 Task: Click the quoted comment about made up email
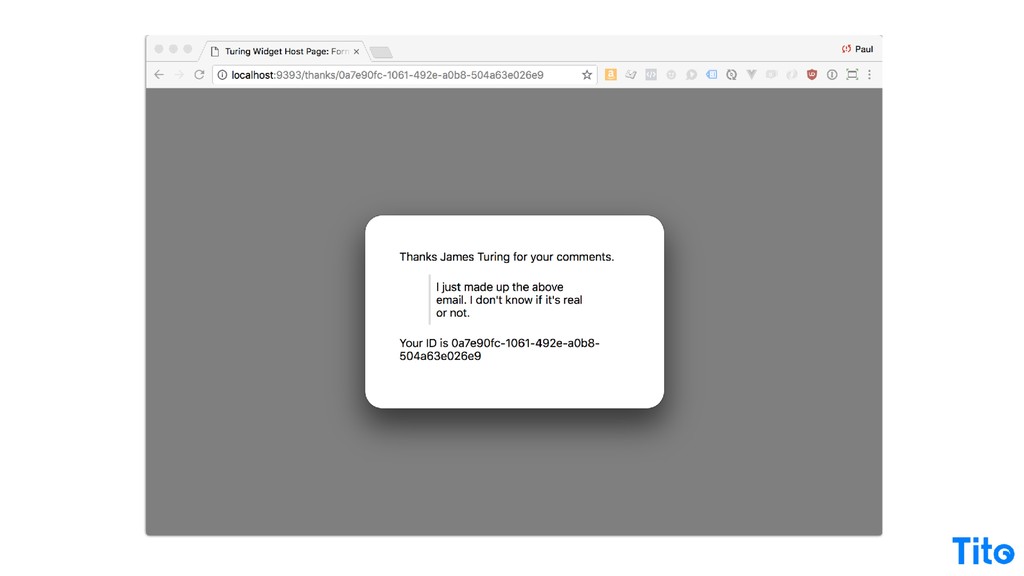click(x=509, y=300)
